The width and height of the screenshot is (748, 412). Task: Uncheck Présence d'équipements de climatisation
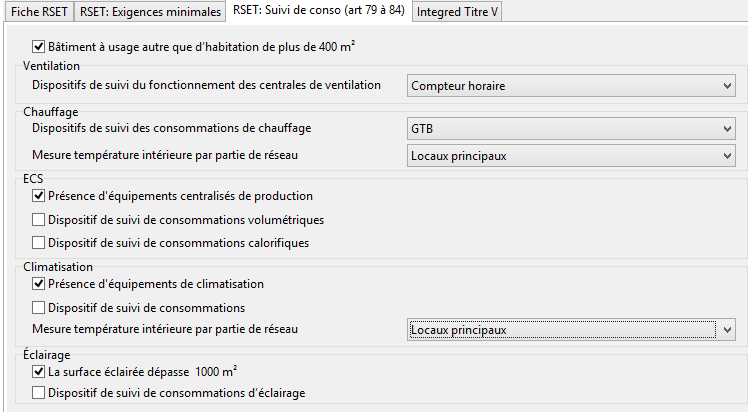pyautogui.click(x=39, y=284)
